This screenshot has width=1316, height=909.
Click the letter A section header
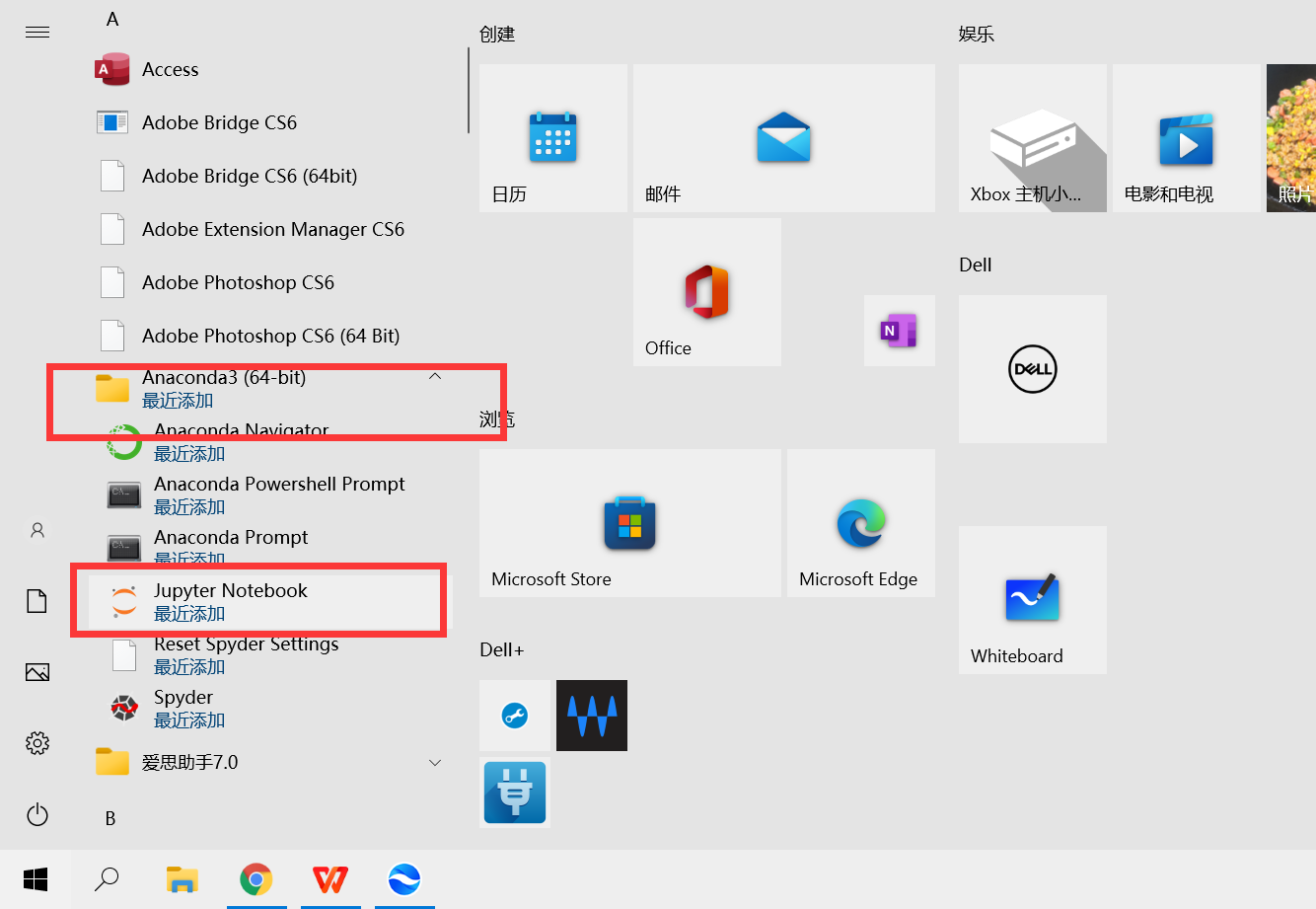[112, 19]
